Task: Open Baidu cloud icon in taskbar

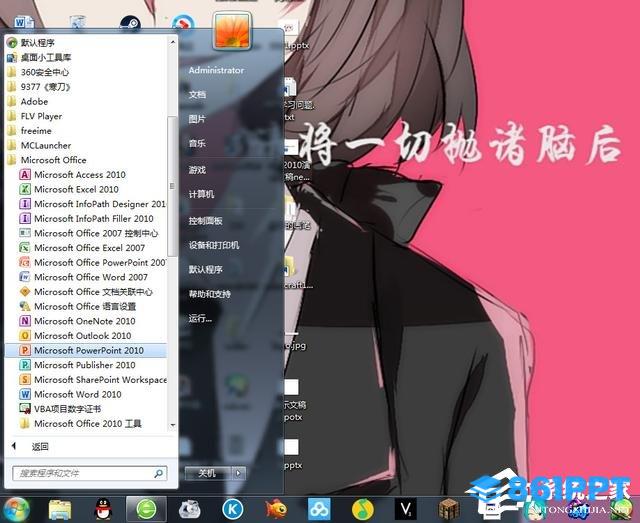Action: point(319,510)
